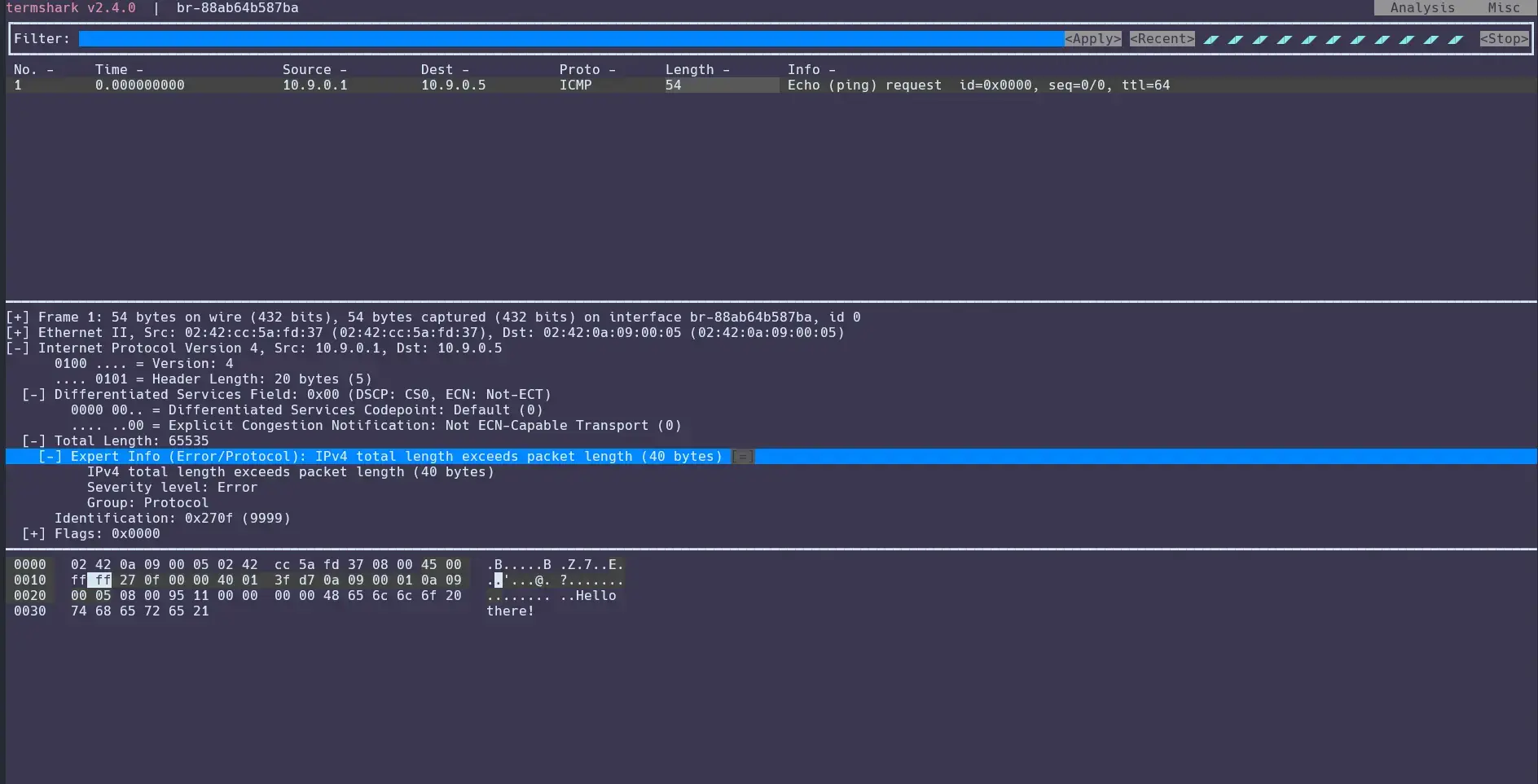Sort packets by the Info column

click(x=811, y=70)
